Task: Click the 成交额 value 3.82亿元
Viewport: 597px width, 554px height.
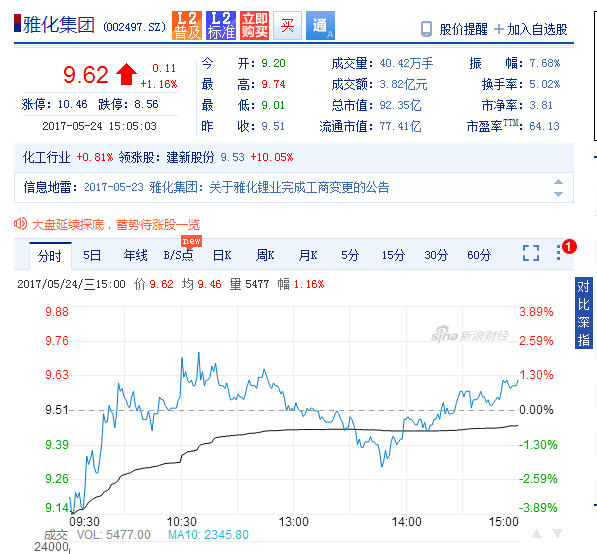Action: [x=403, y=84]
